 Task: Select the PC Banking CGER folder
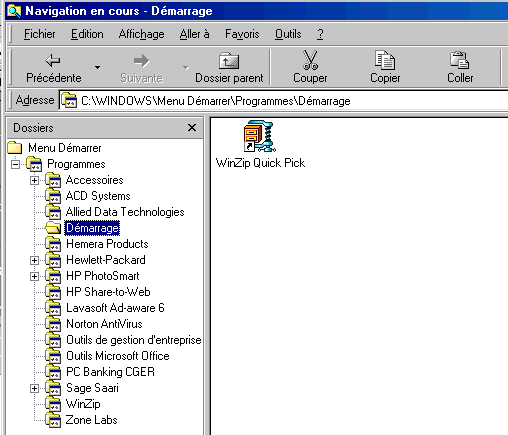(x=110, y=372)
